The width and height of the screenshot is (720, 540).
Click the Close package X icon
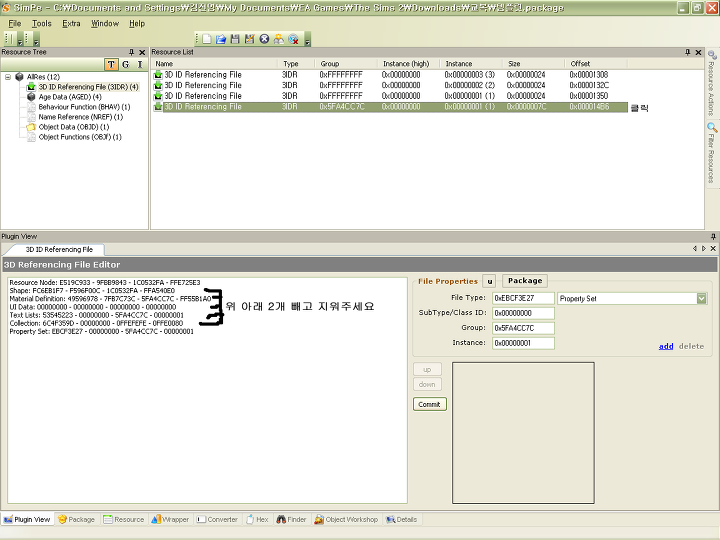264,39
